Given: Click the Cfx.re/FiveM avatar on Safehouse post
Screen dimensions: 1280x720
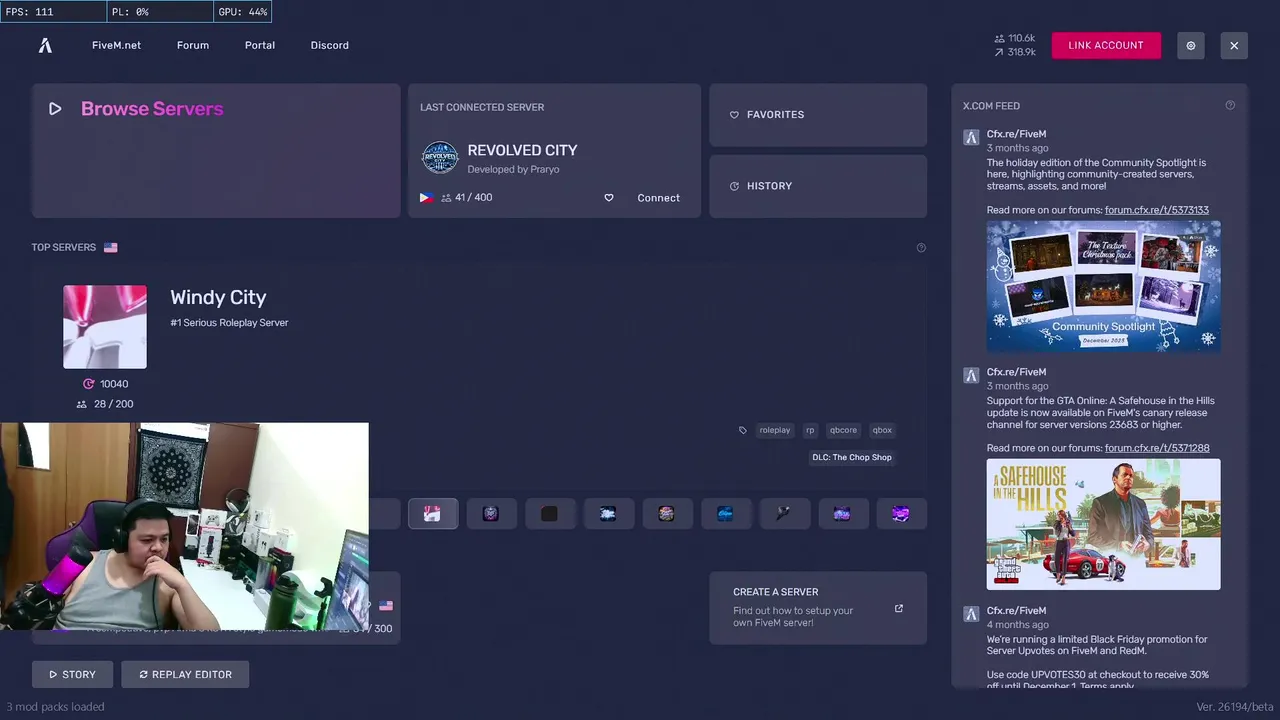Looking at the screenshot, I should [x=971, y=375].
